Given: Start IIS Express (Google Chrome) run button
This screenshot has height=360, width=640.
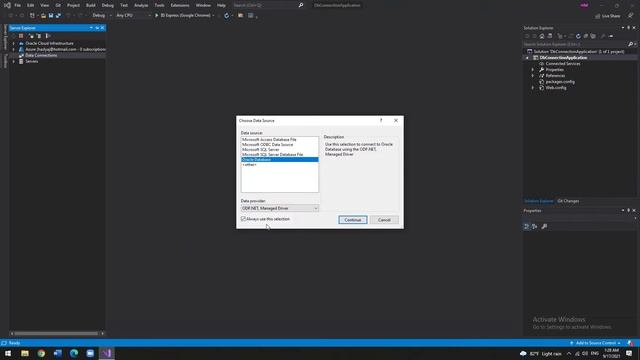Looking at the screenshot, I should point(184,16).
